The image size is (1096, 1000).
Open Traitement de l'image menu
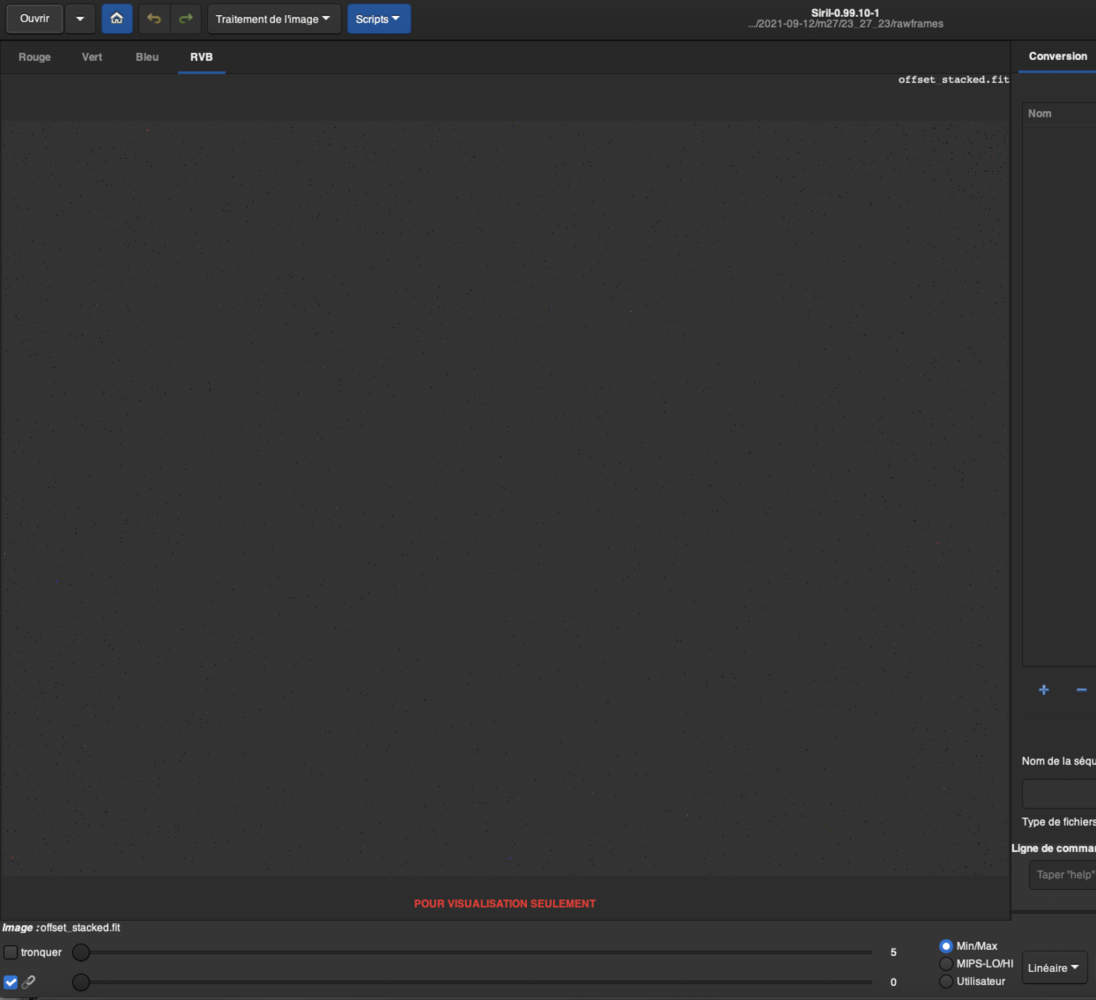coord(273,19)
